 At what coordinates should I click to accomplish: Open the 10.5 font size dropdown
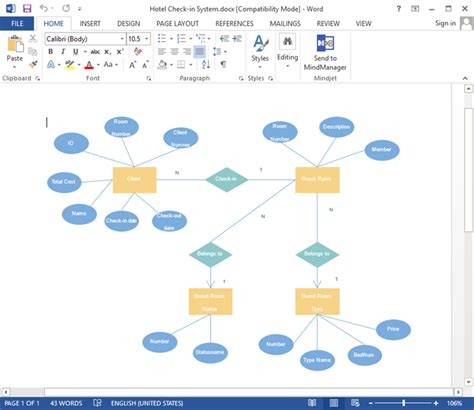tap(146, 39)
